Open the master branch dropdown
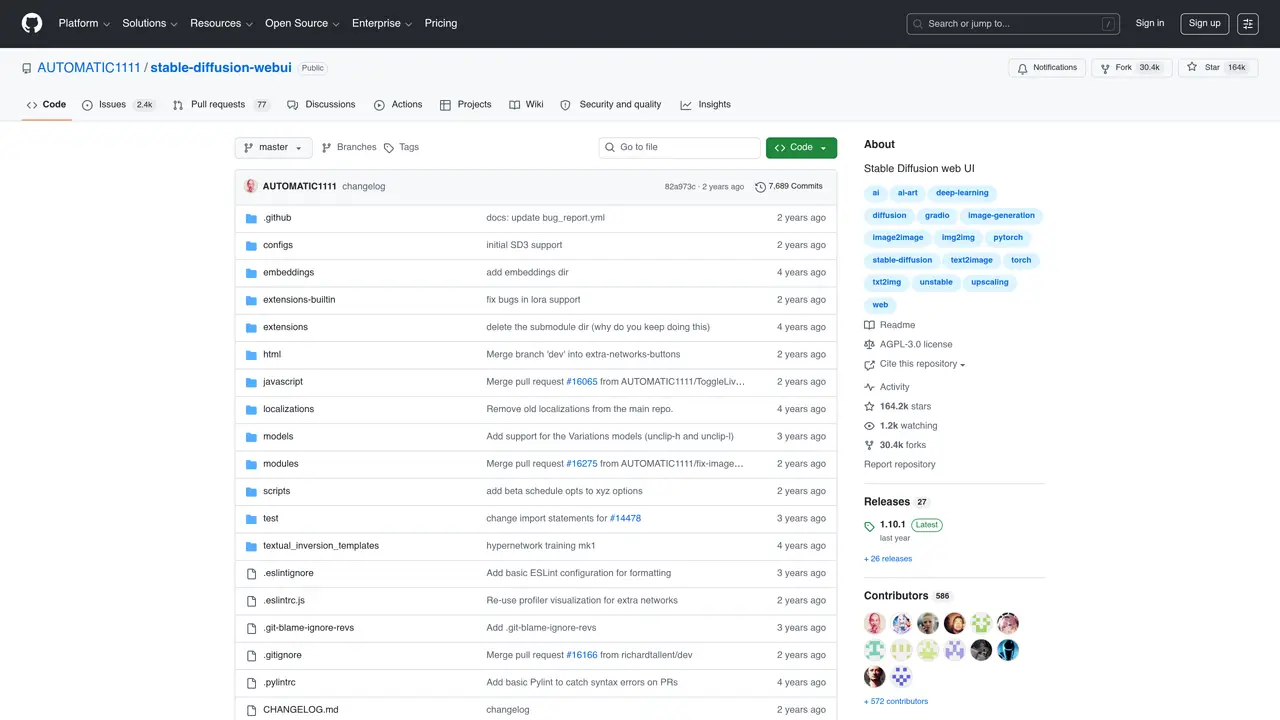The image size is (1280, 720). [x=273, y=148]
